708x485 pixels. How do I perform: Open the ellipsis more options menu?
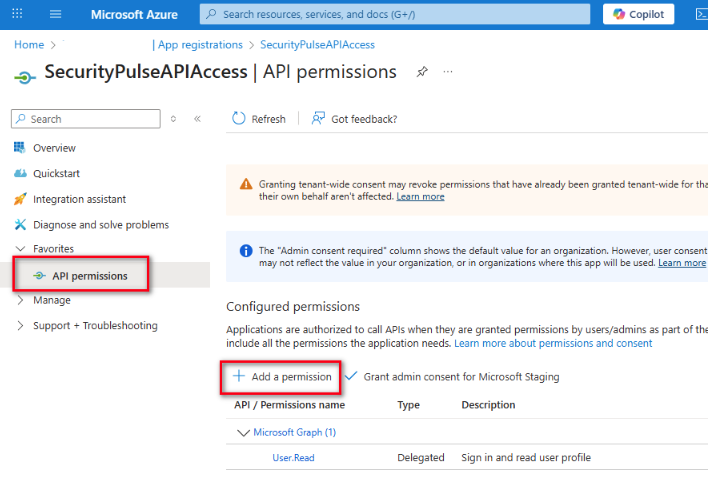point(448,72)
